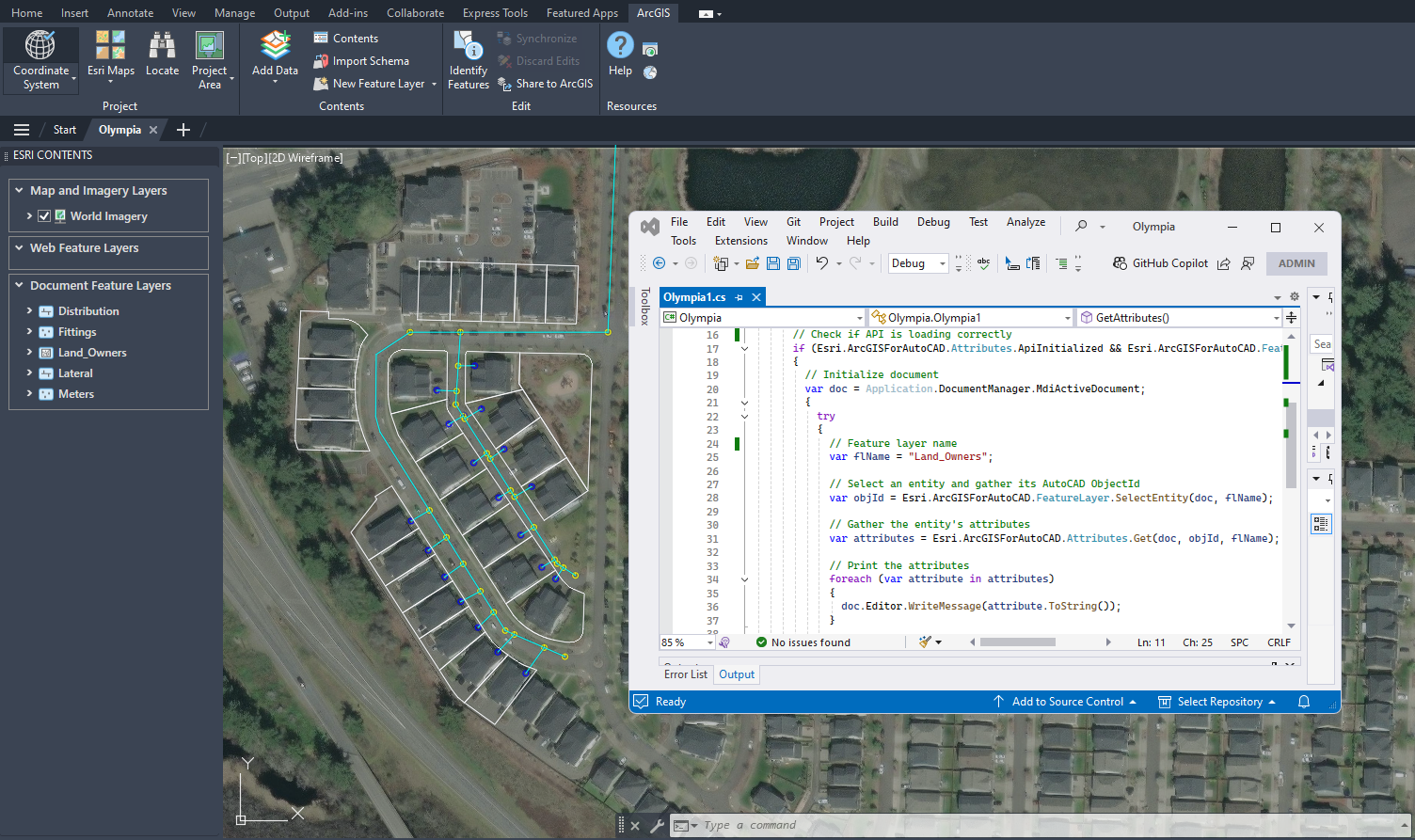Open the Coordinate System tool
The height and width of the screenshot is (840, 1415).
tap(40, 60)
